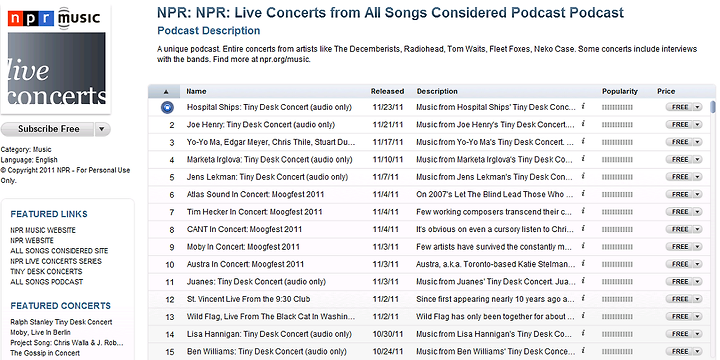Open info icon for Atlas Sound episode

583,194
